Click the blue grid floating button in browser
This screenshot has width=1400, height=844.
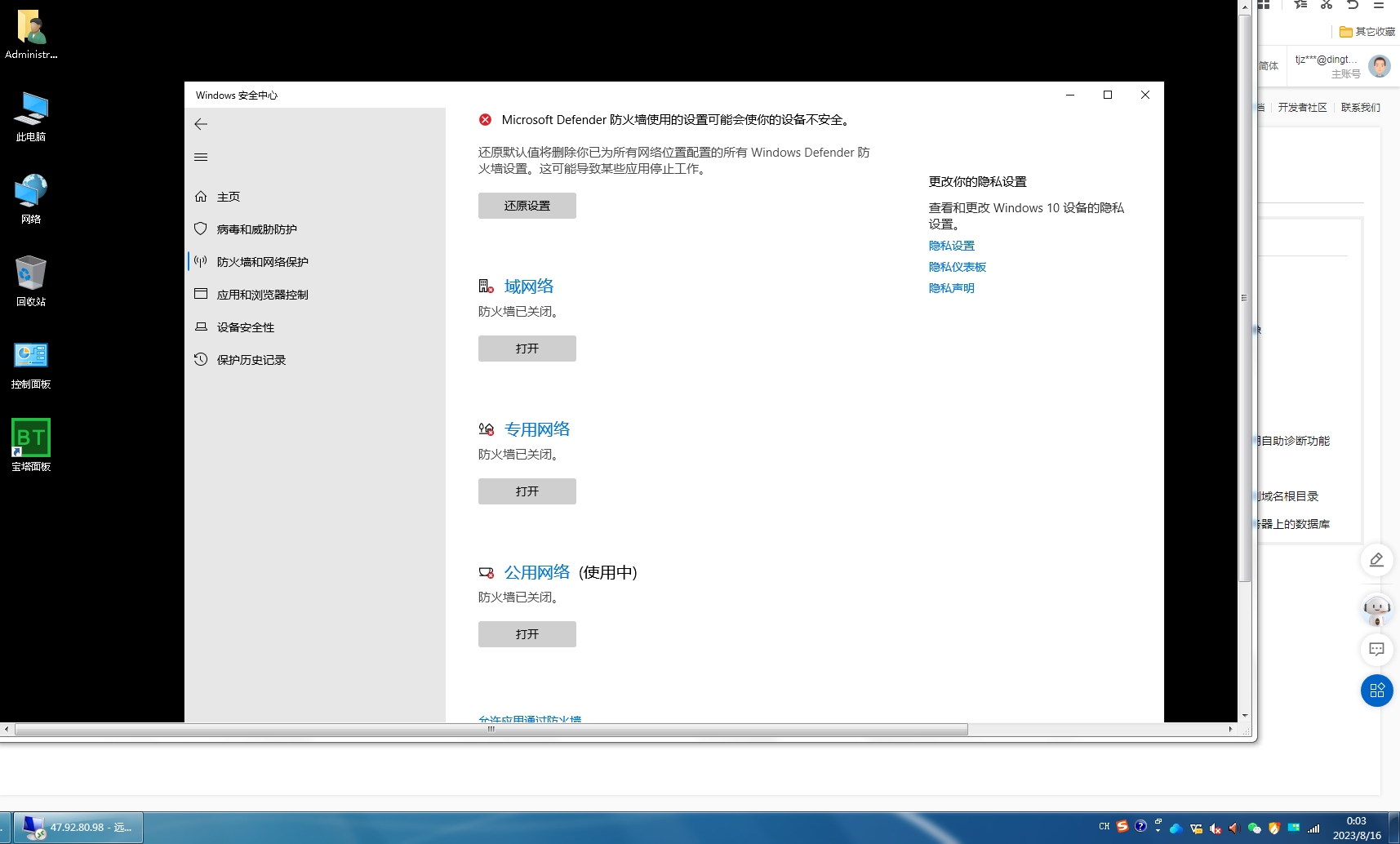point(1376,691)
